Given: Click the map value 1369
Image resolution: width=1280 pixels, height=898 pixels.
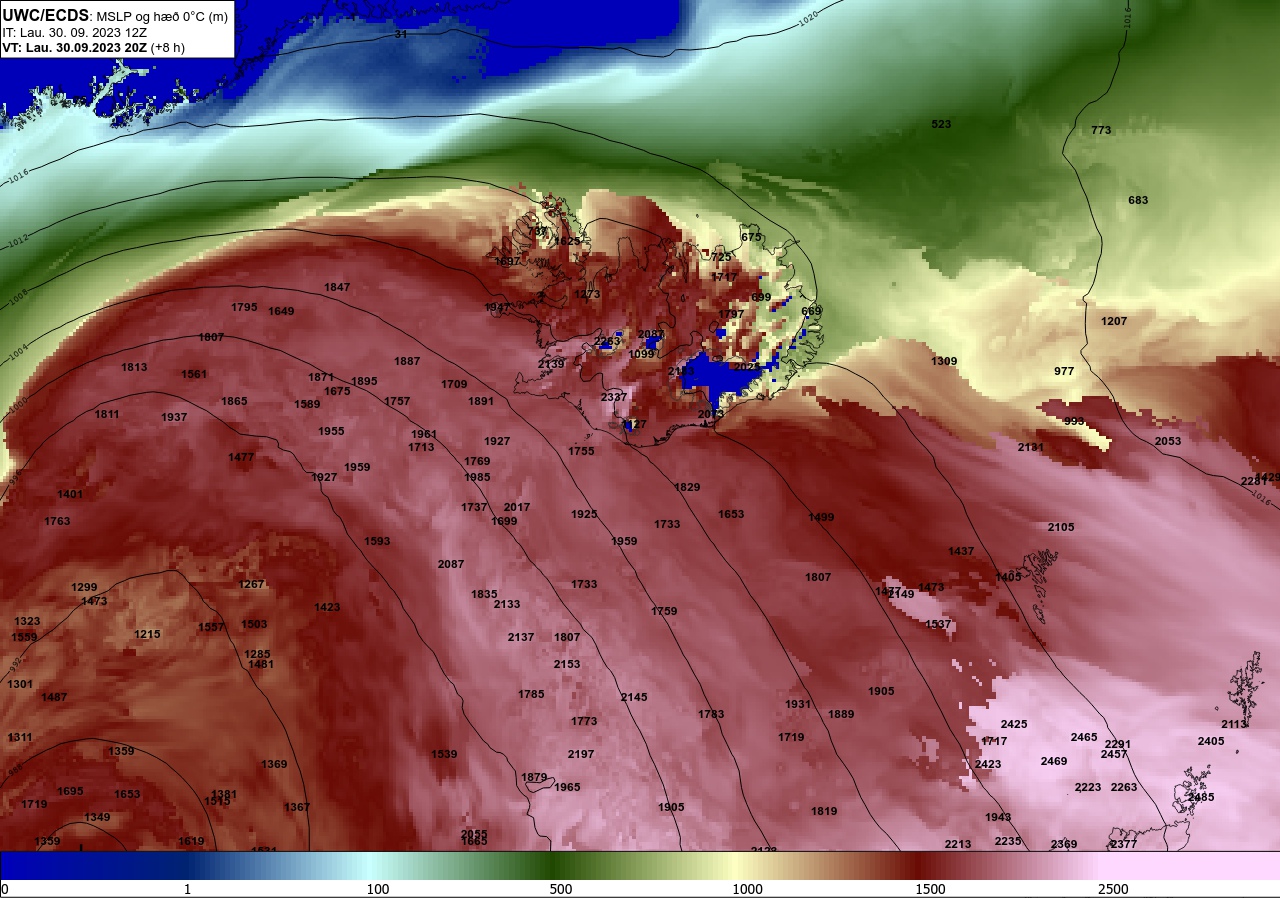Looking at the screenshot, I should point(274,764).
